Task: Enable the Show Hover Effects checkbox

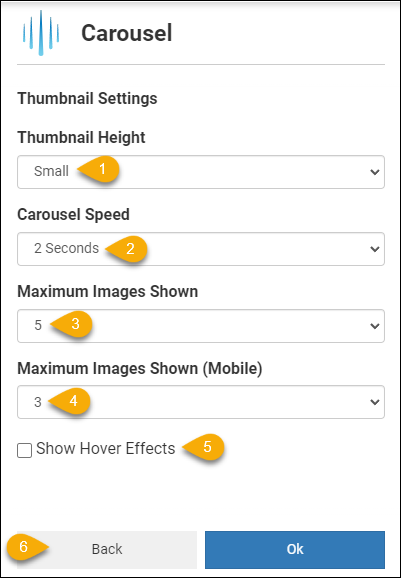Action: pos(24,450)
